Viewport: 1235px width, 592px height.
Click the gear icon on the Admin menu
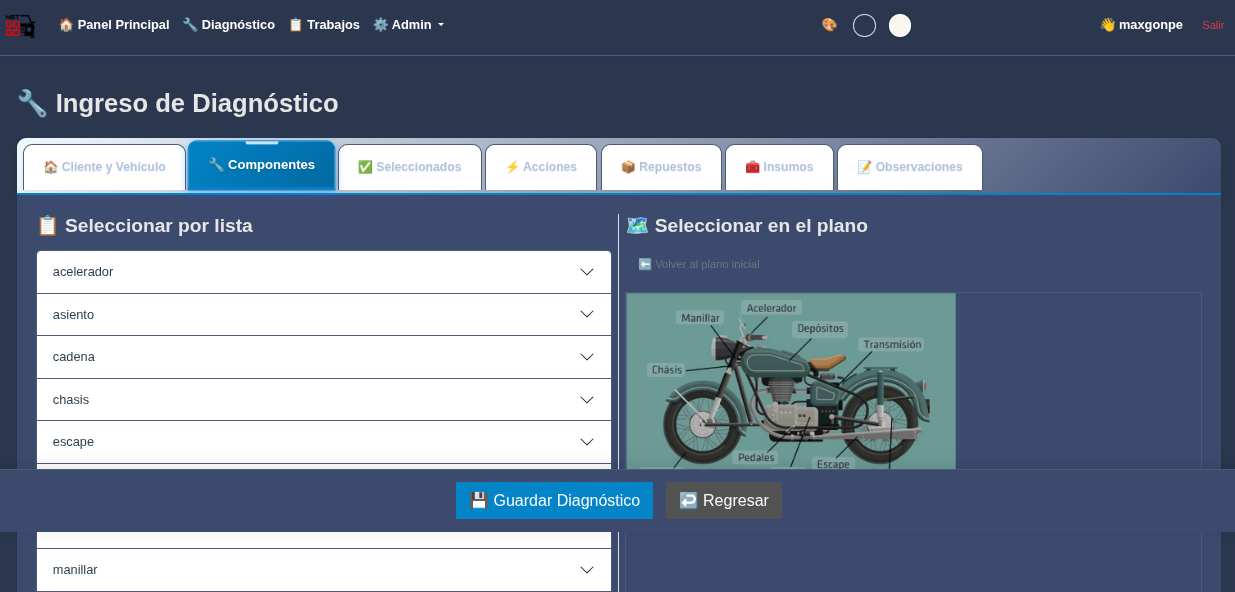(x=383, y=24)
